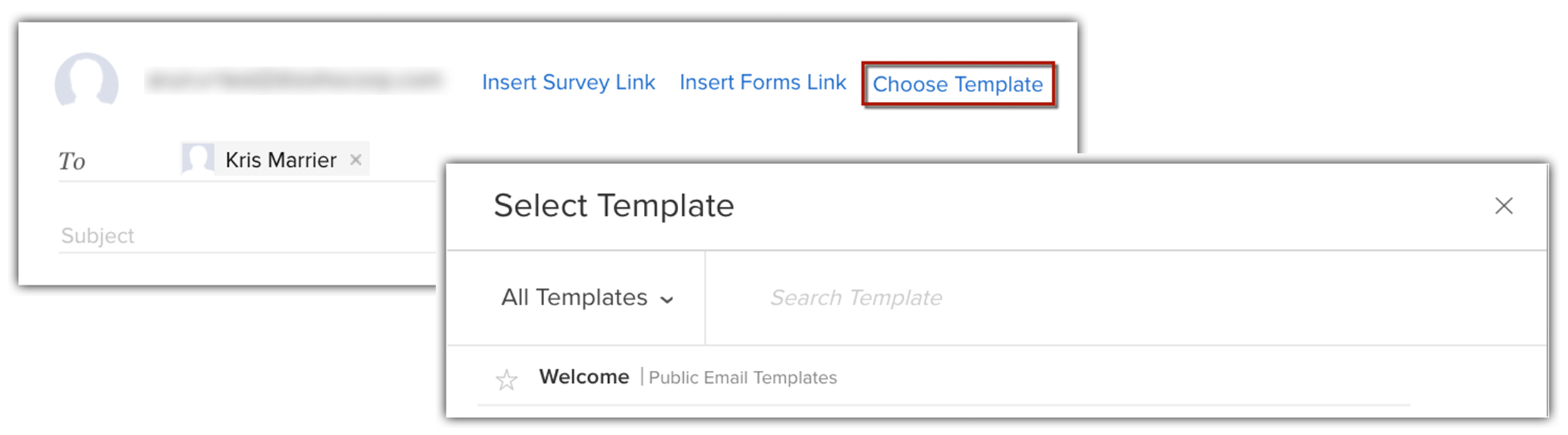Viewport: 1568px width, 435px height.
Task: Click the Public Email Templates folder label
Action: [742, 378]
